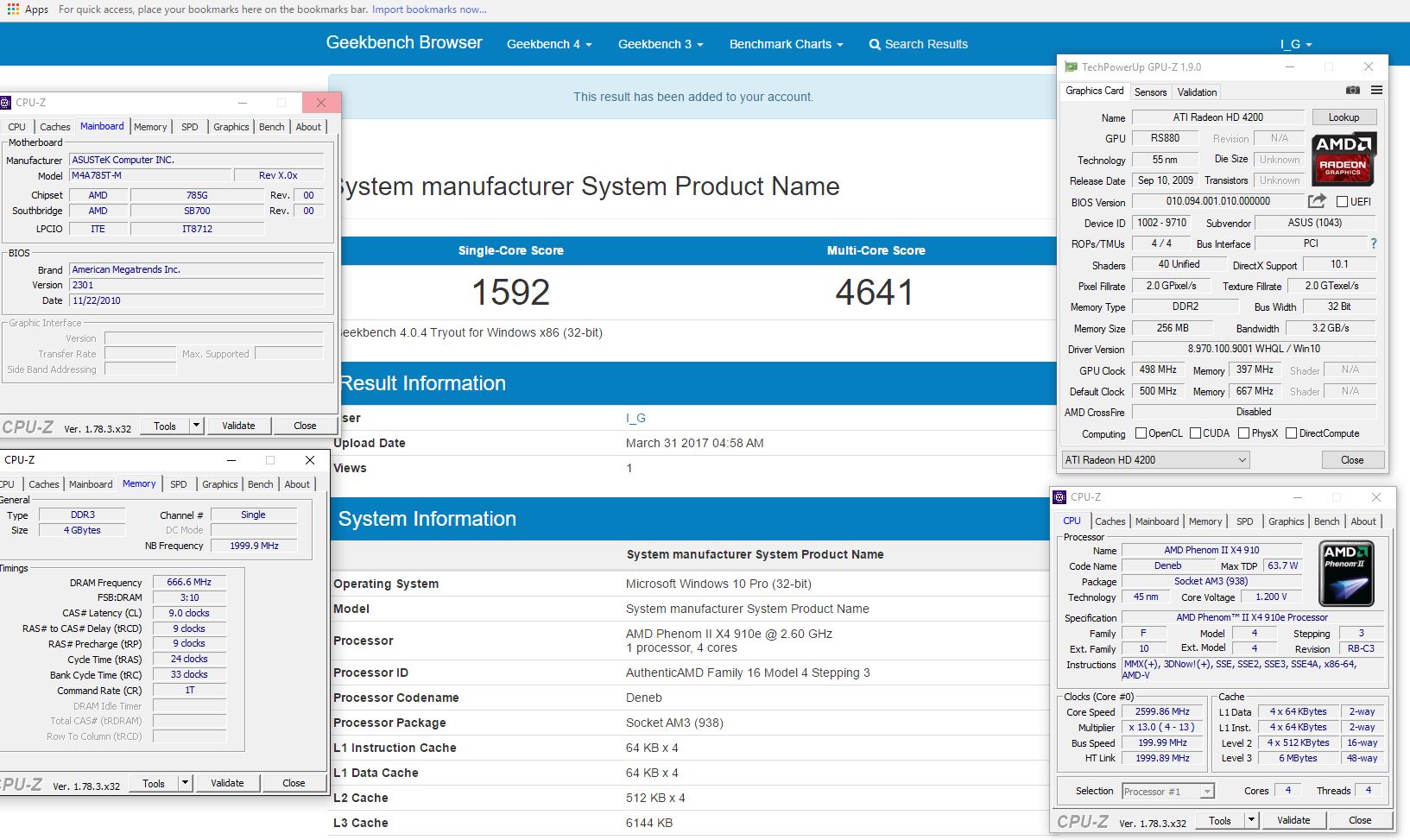Click the Driver Version field in GPU-Z
This screenshot has width=1410, height=840.
1254,349
